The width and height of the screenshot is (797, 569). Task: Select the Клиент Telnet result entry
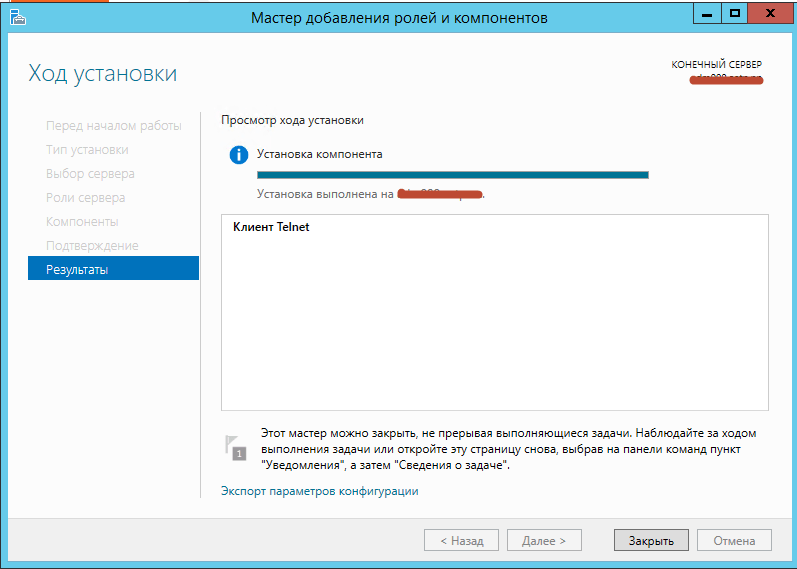click(x=271, y=227)
